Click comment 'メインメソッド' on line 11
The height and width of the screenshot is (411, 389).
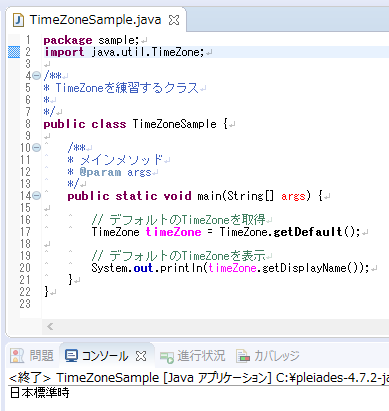121,160
